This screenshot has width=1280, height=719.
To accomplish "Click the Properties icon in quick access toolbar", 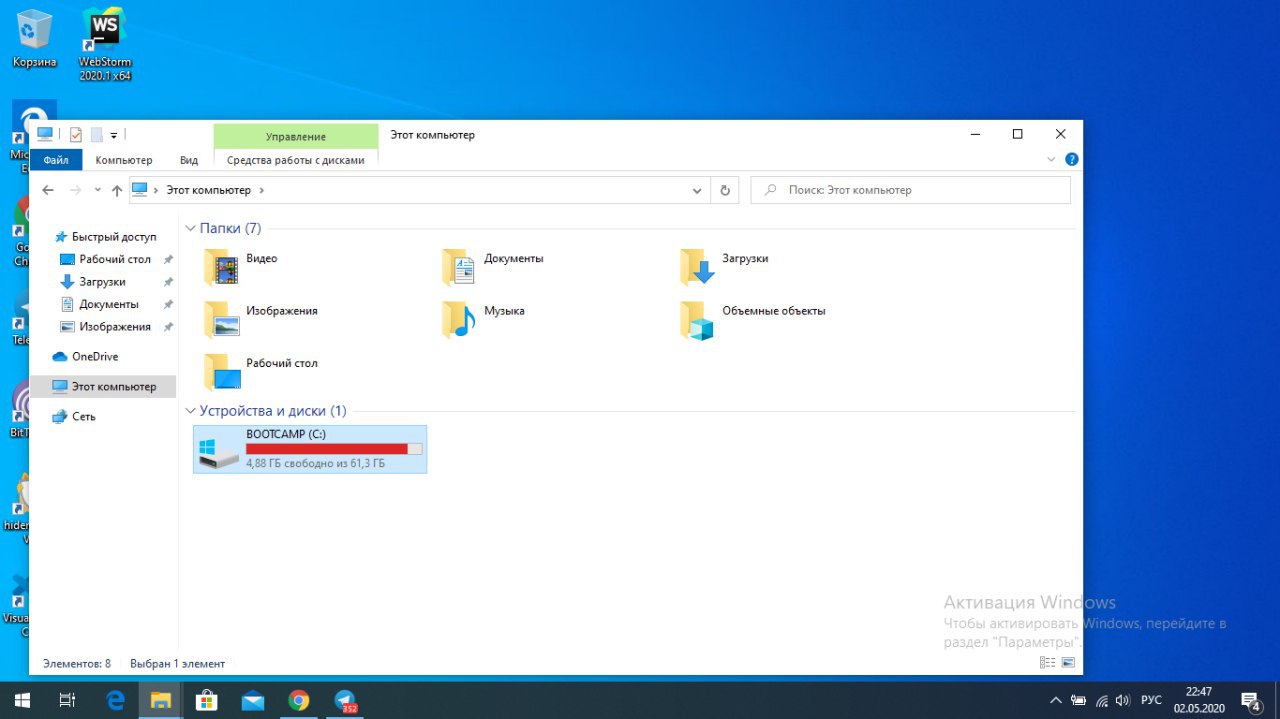I will point(76,135).
